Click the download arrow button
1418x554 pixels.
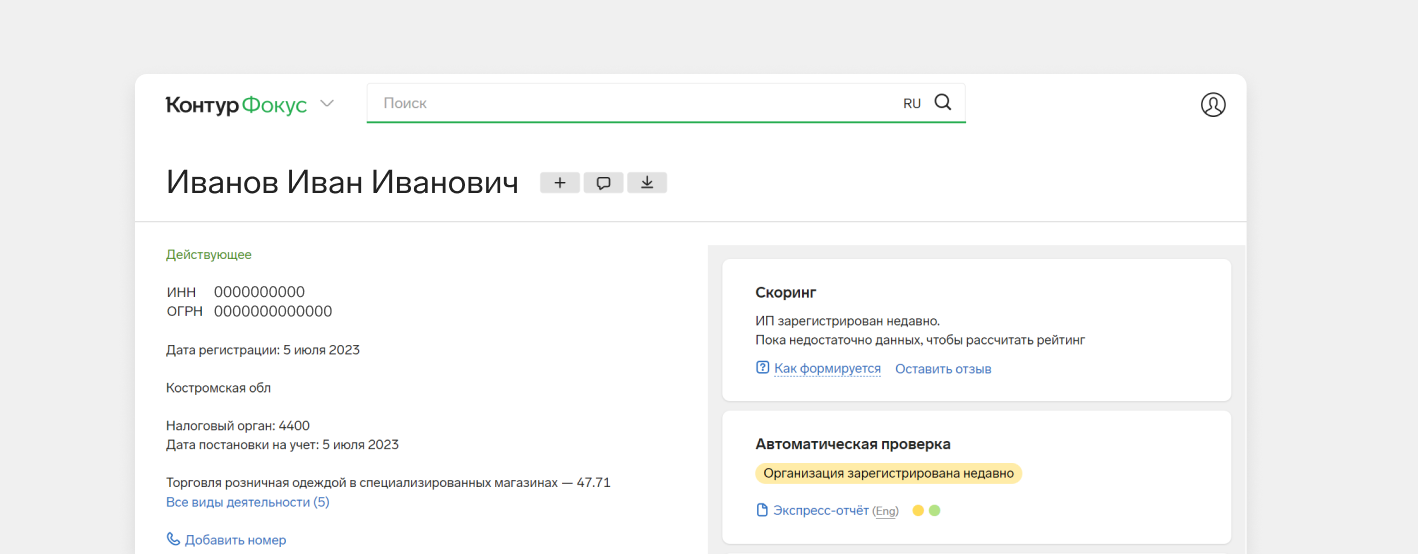tap(647, 183)
